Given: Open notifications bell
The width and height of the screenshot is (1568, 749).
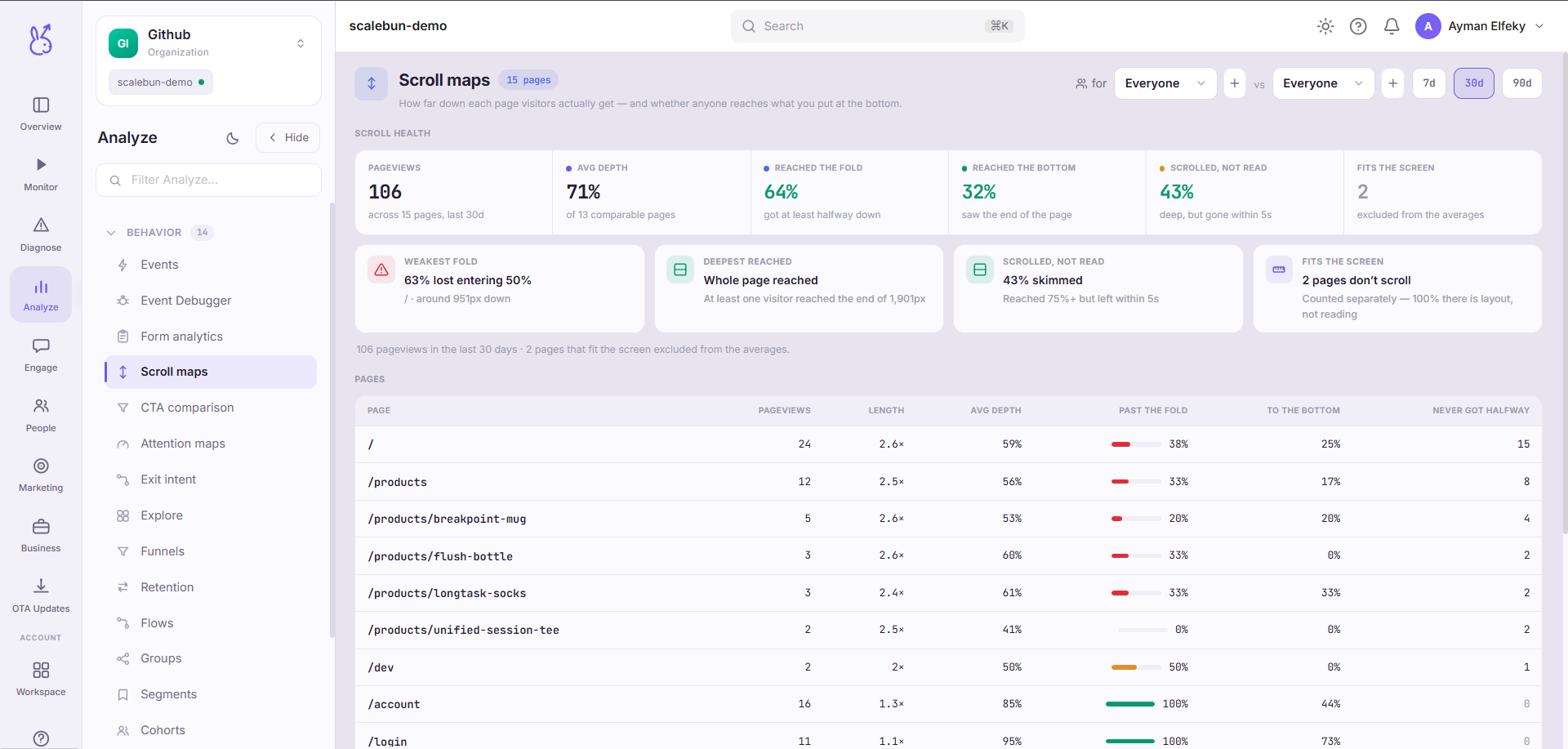Looking at the screenshot, I should [1392, 26].
